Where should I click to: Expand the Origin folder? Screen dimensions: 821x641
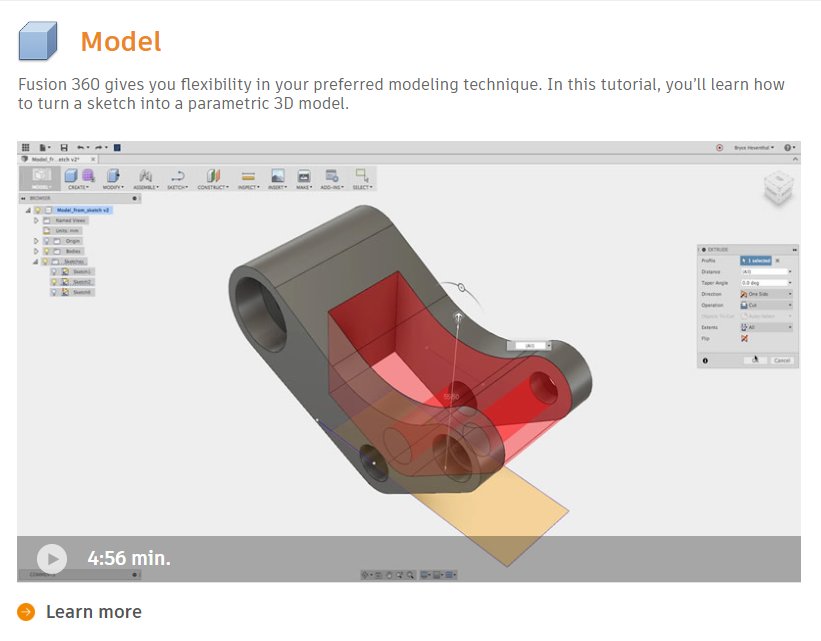coord(36,241)
